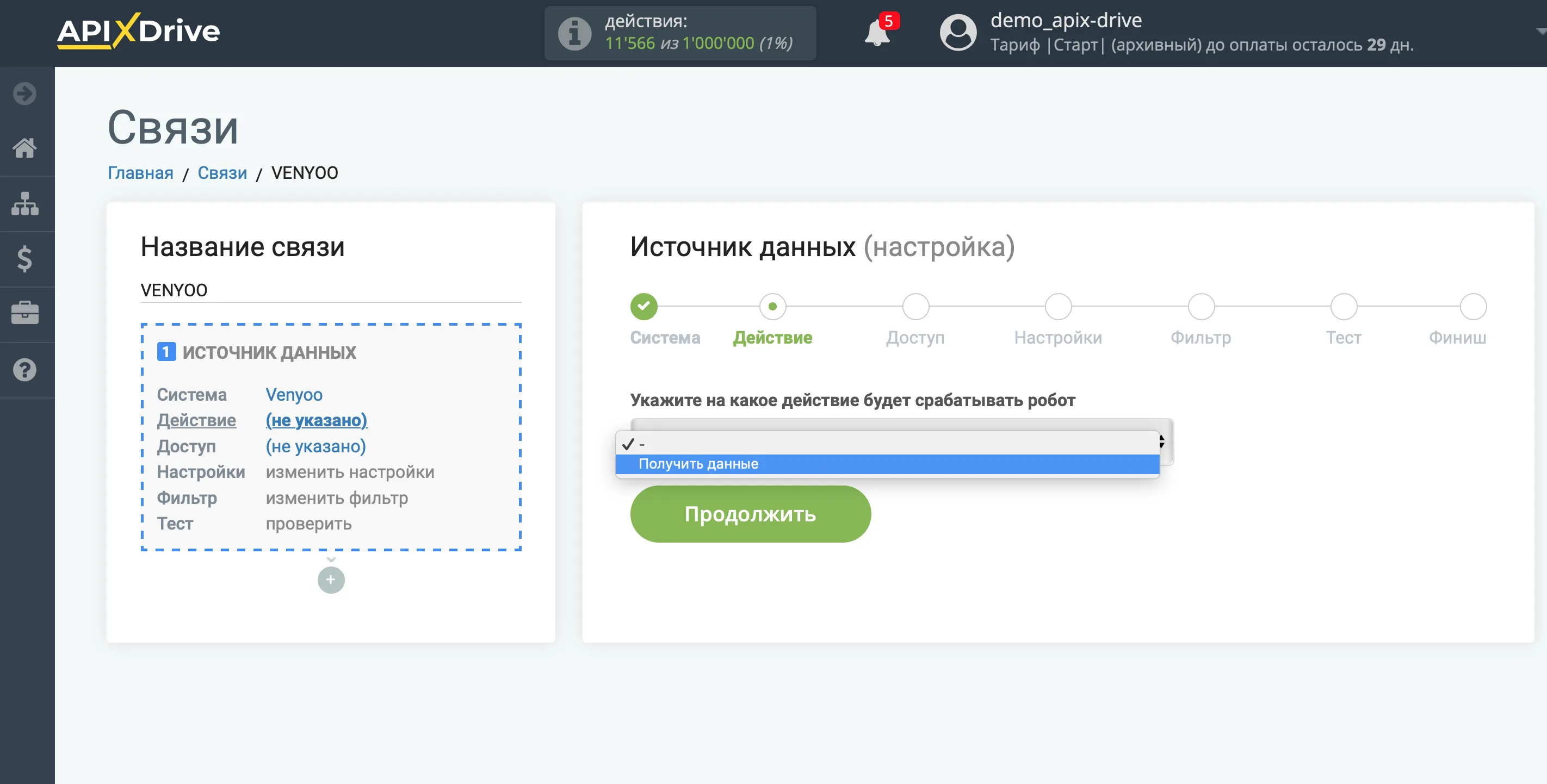Open home icon in sidebar
This screenshot has width=1547, height=784.
[24, 148]
